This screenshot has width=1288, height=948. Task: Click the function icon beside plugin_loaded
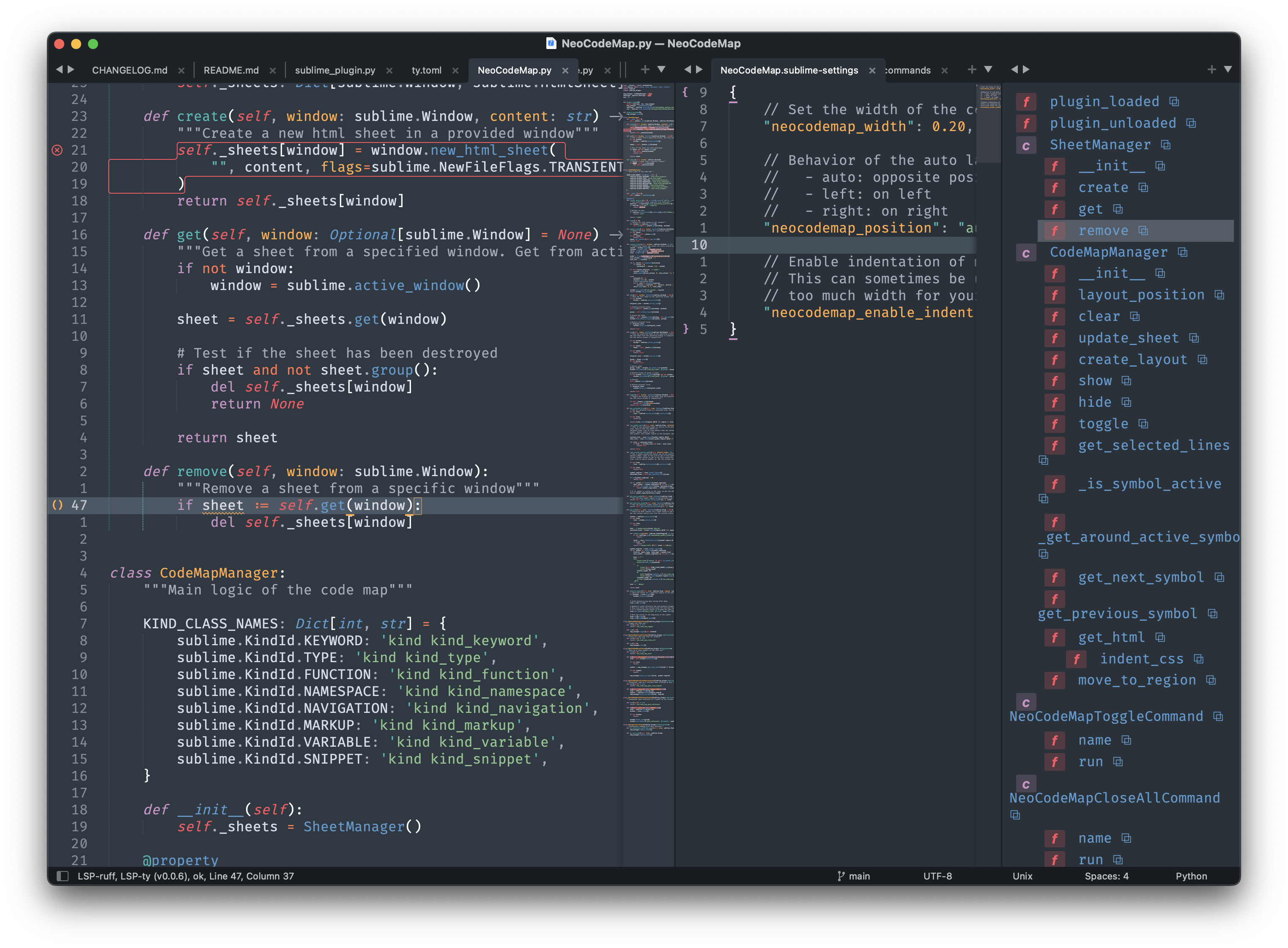click(1026, 102)
